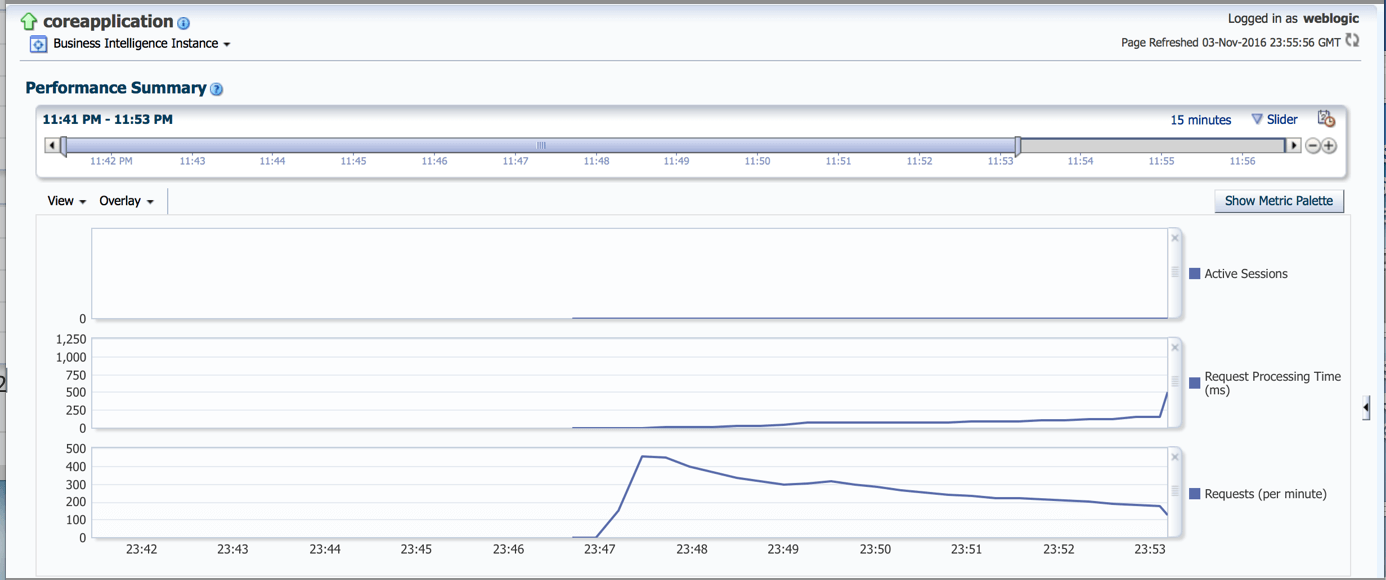Refresh the page using the refresh icon
Image resolution: width=1386 pixels, height=580 pixels.
point(1352,41)
